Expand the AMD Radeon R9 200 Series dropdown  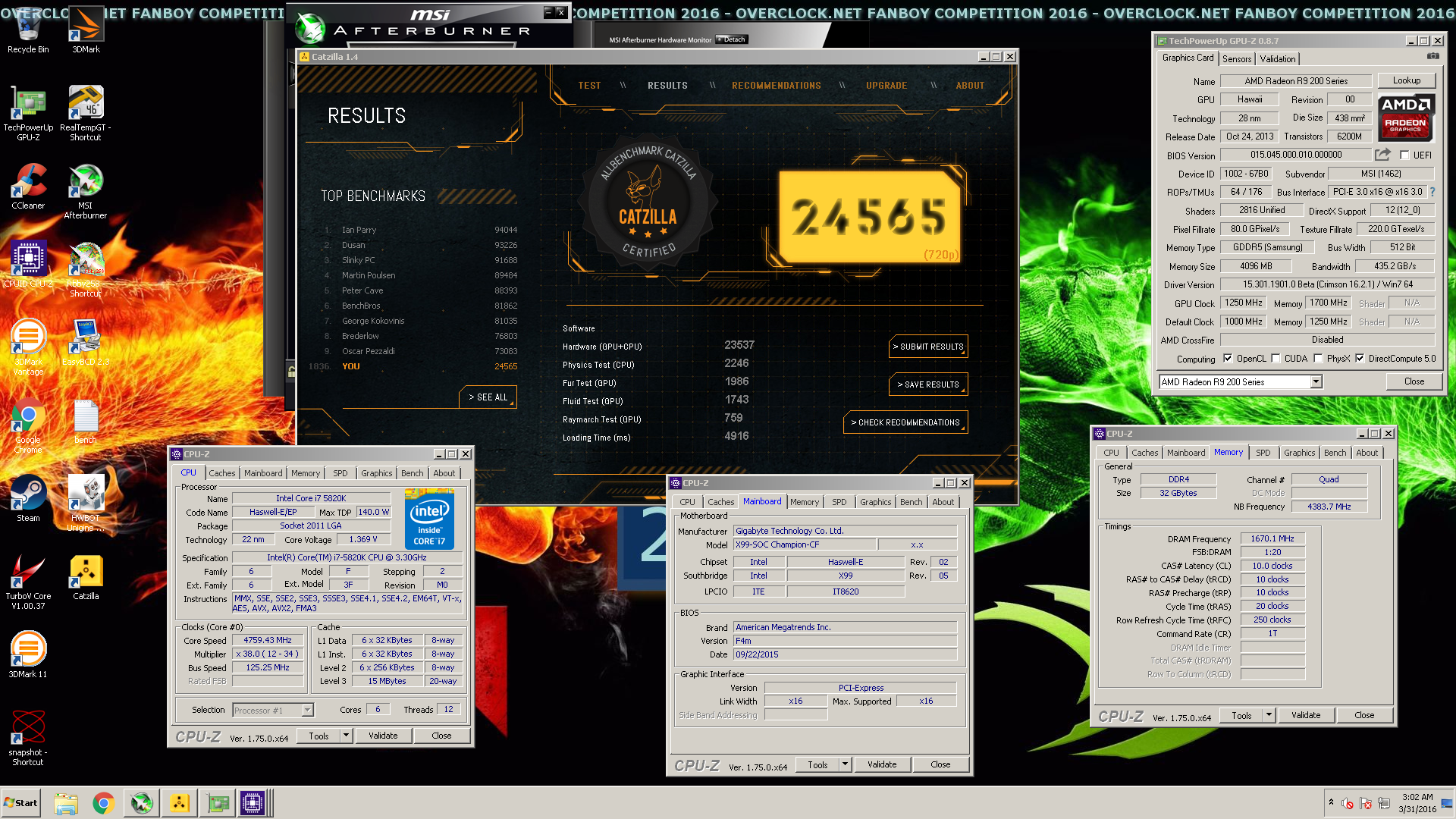click(1316, 382)
